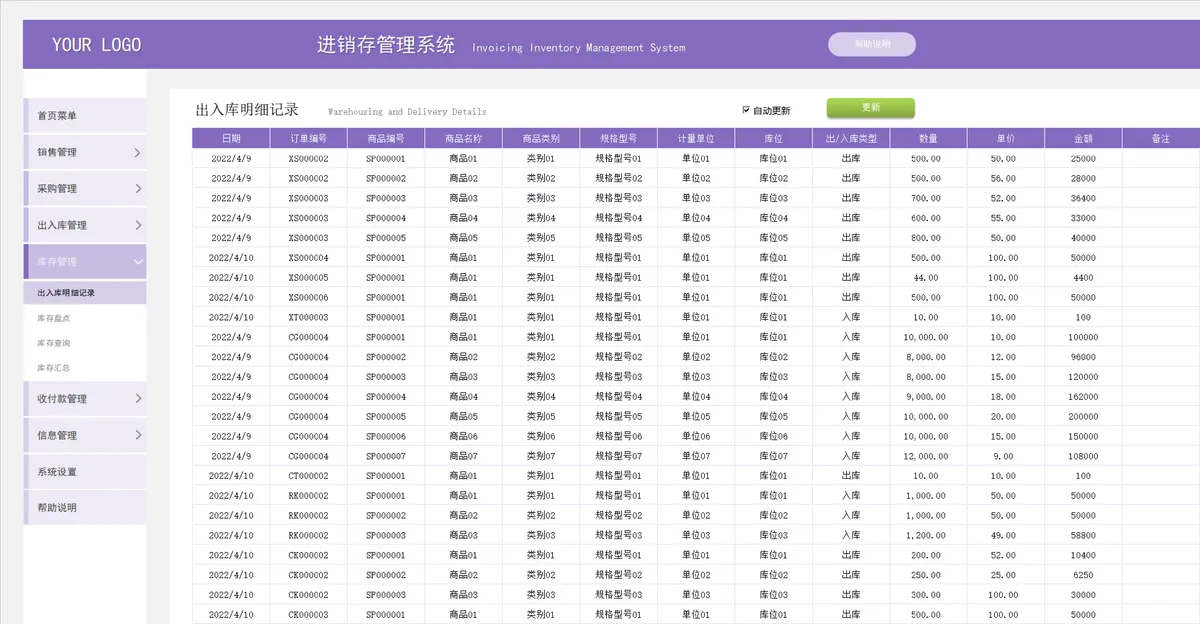Select the 规格型号06 cell
The width and height of the screenshot is (1200, 624).
point(618,437)
